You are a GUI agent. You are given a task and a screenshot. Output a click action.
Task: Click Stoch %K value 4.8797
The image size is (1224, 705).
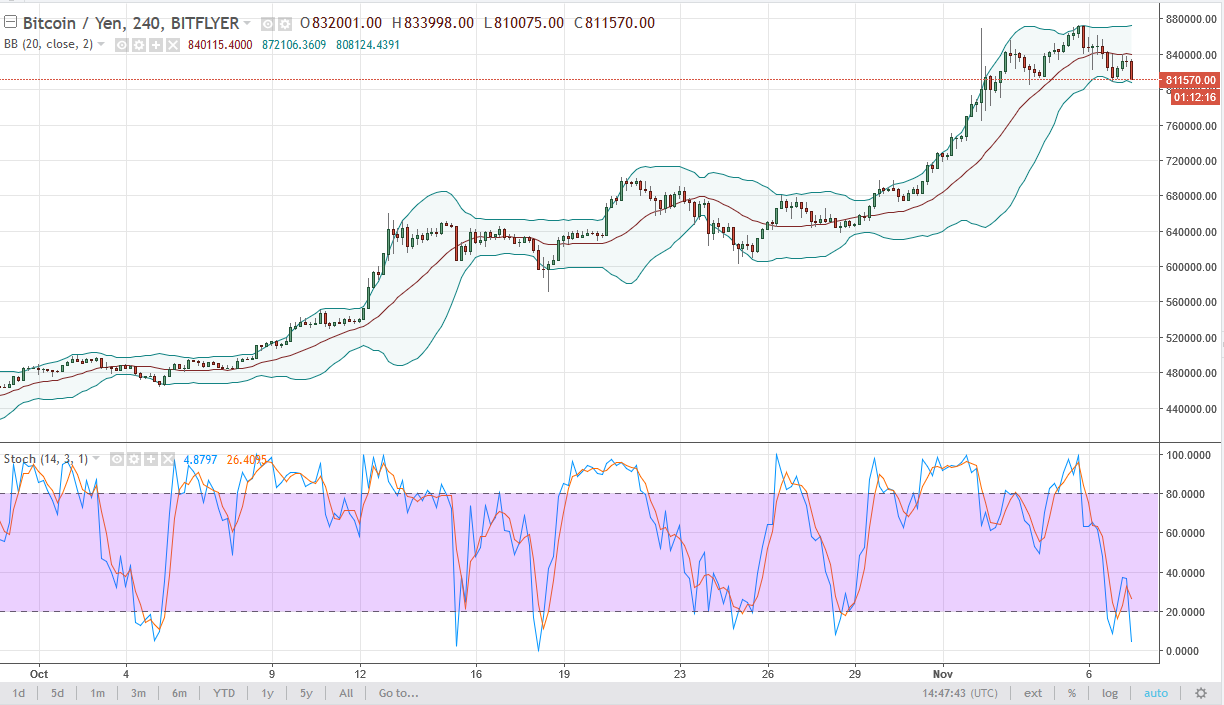[198, 460]
